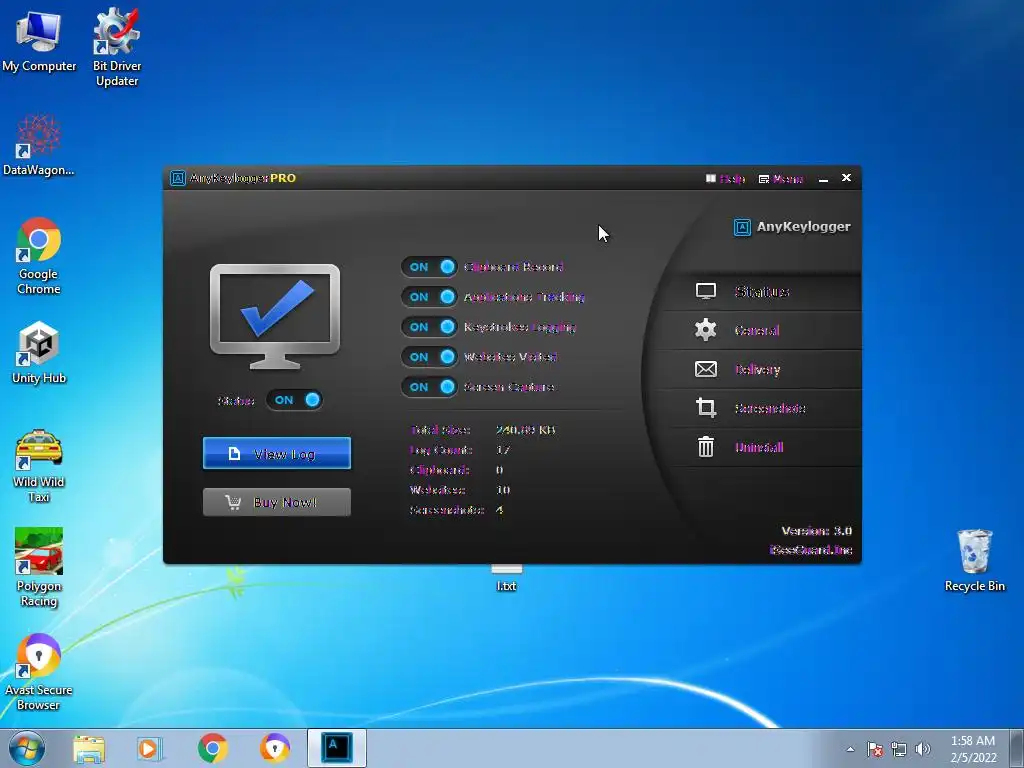Open the Windows Start menu
Viewport: 1024px width, 768px height.
click(x=27, y=748)
